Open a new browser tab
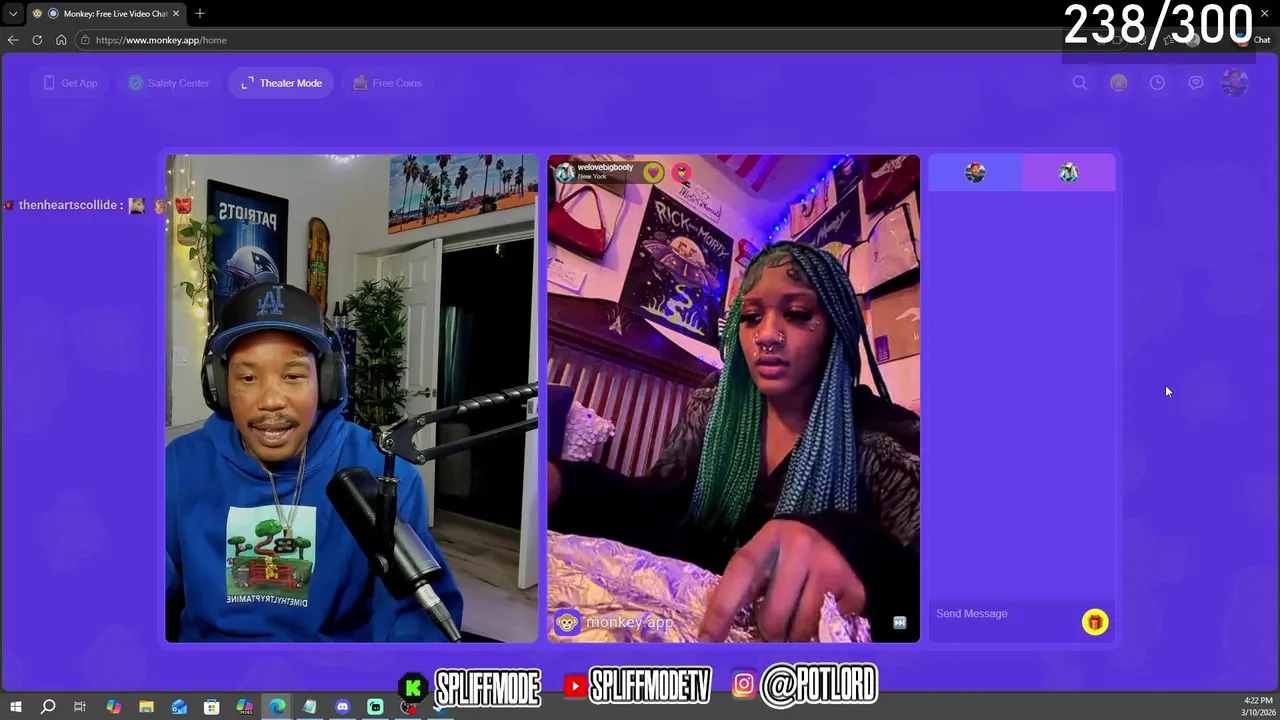1280x720 pixels. click(200, 13)
